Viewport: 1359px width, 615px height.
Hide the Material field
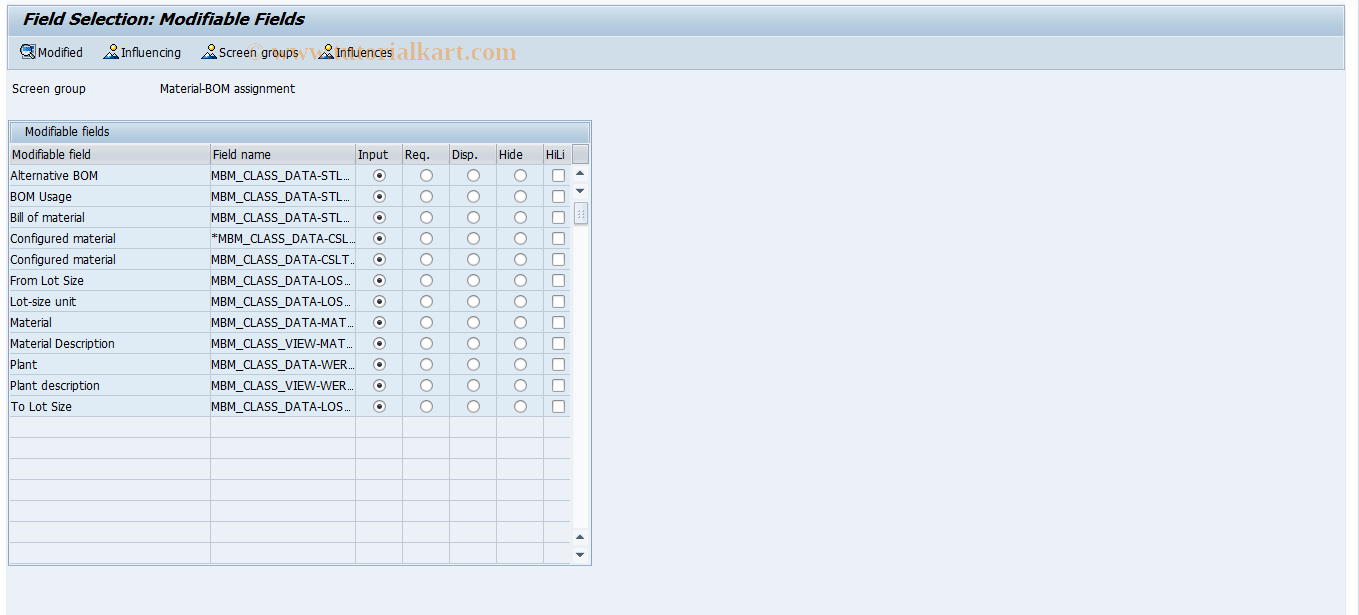[519, 322]
